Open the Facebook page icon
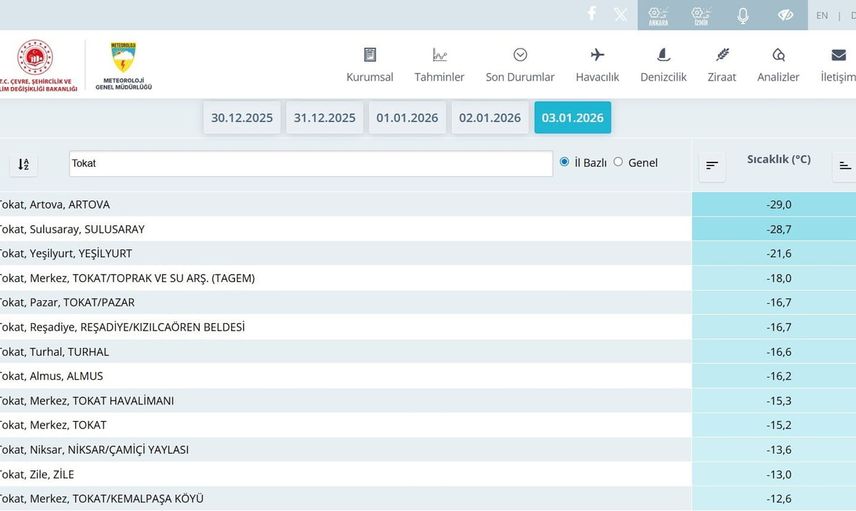The width and height of the screenshot is (856, 511). (x=592, y=14)
